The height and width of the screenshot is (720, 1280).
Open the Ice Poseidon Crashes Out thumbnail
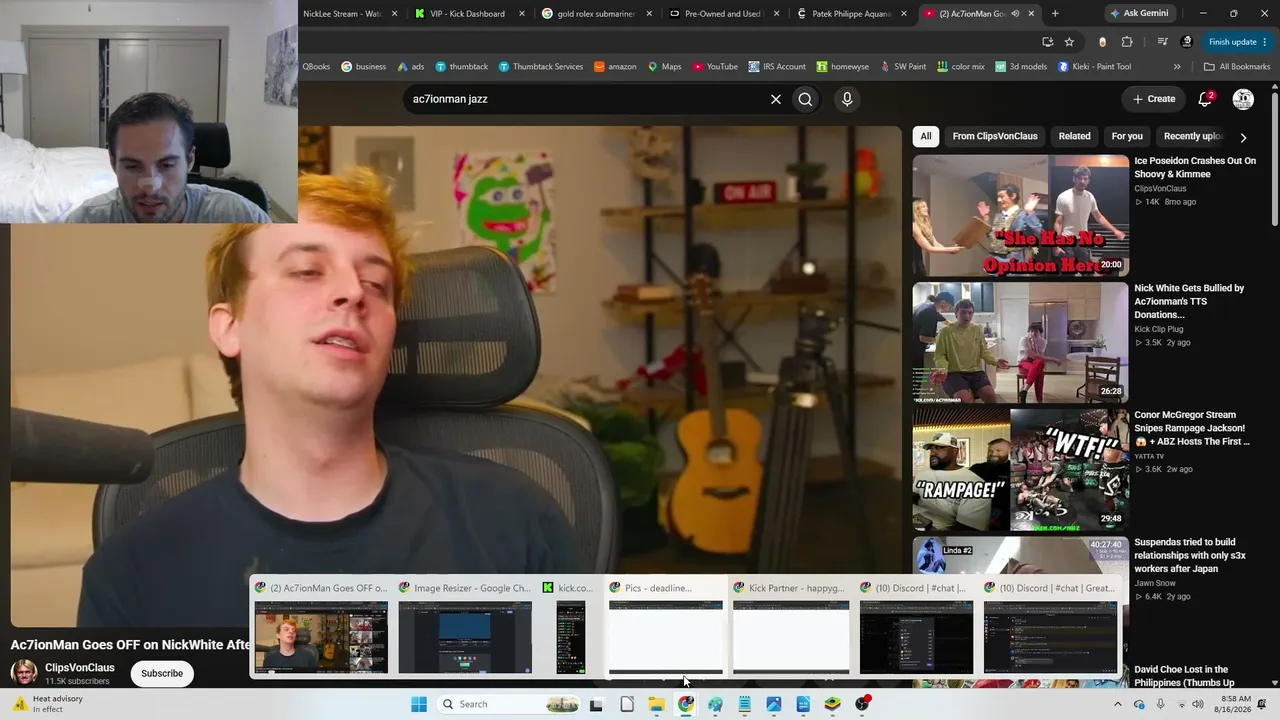[1020, 216]
